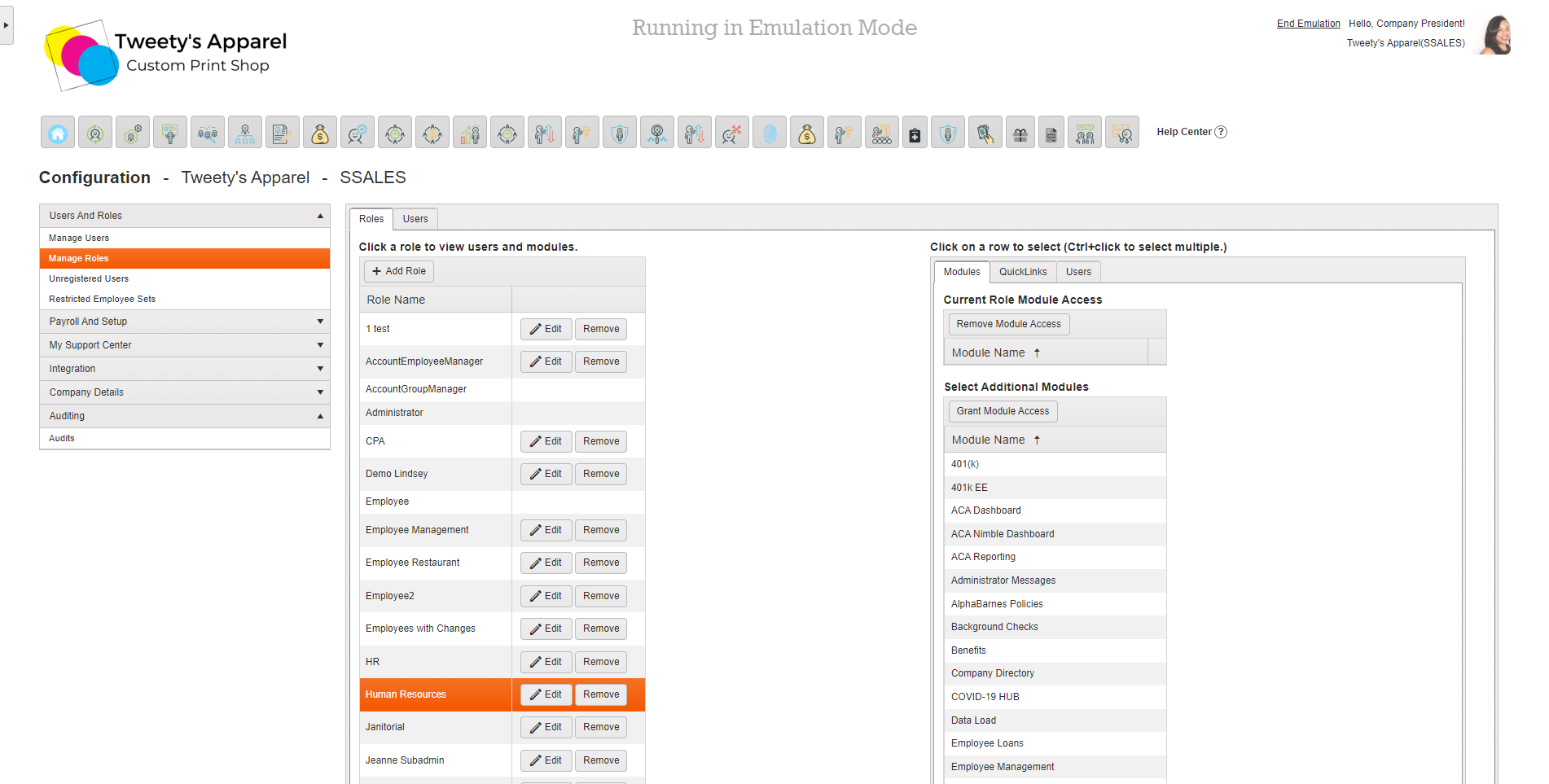Viewport: 1549px width, 784px height.
Task: Collapse the Users And Roles section
Action: click(320, 216)
